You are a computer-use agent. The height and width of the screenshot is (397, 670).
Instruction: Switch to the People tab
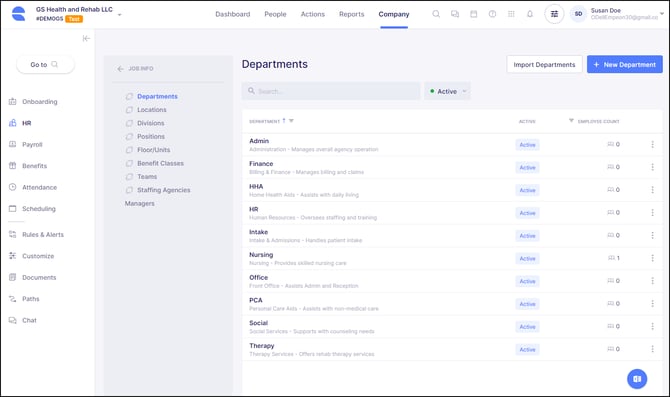click(x=275, y=14)
